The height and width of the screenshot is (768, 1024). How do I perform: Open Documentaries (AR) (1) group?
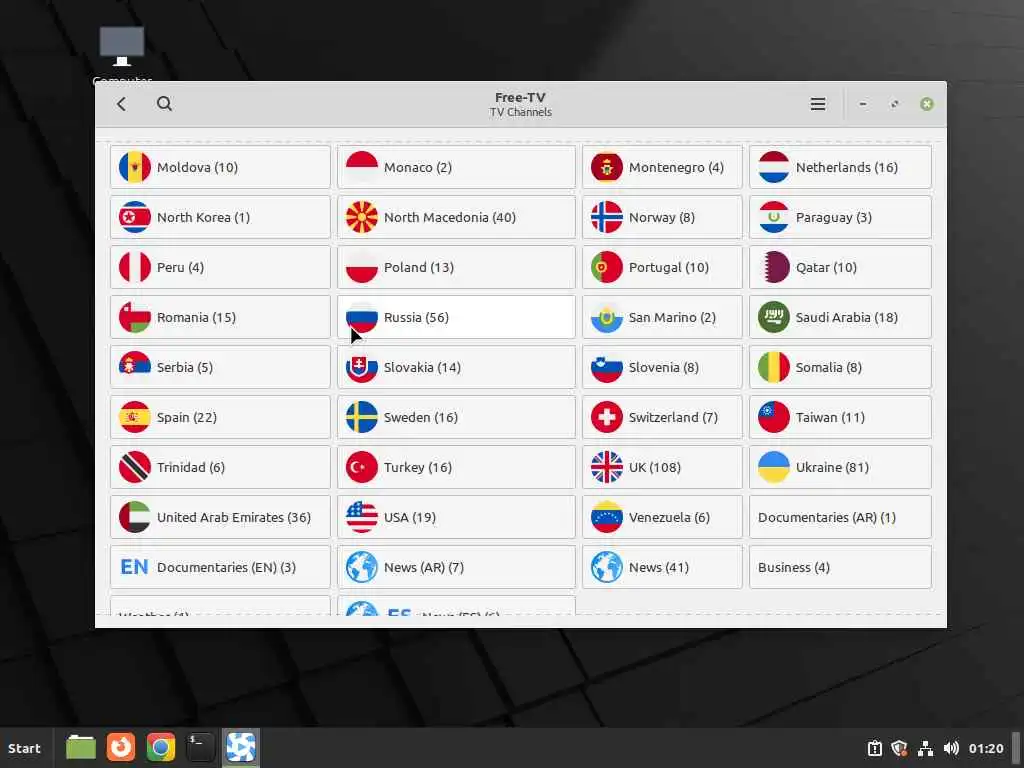click(840, 517)
